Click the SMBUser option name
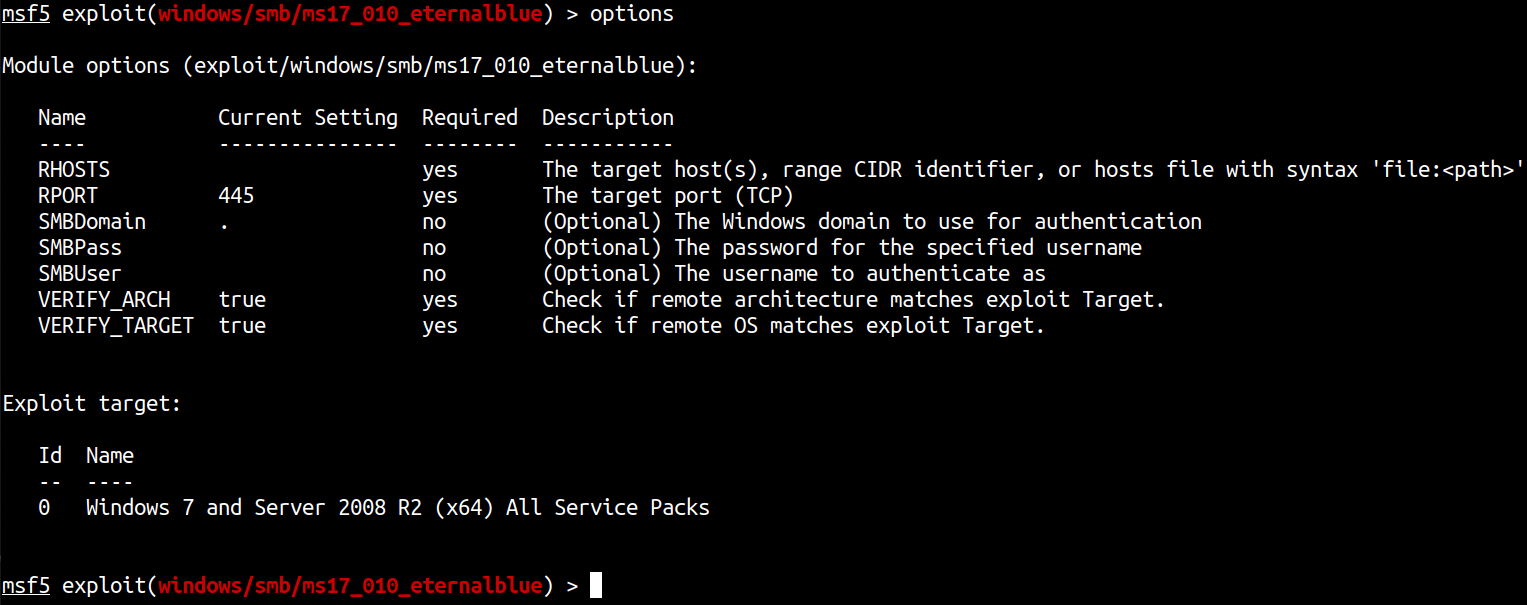This screenshot has width=1527, height=605. pyautogui.click(x=80, y=274)
